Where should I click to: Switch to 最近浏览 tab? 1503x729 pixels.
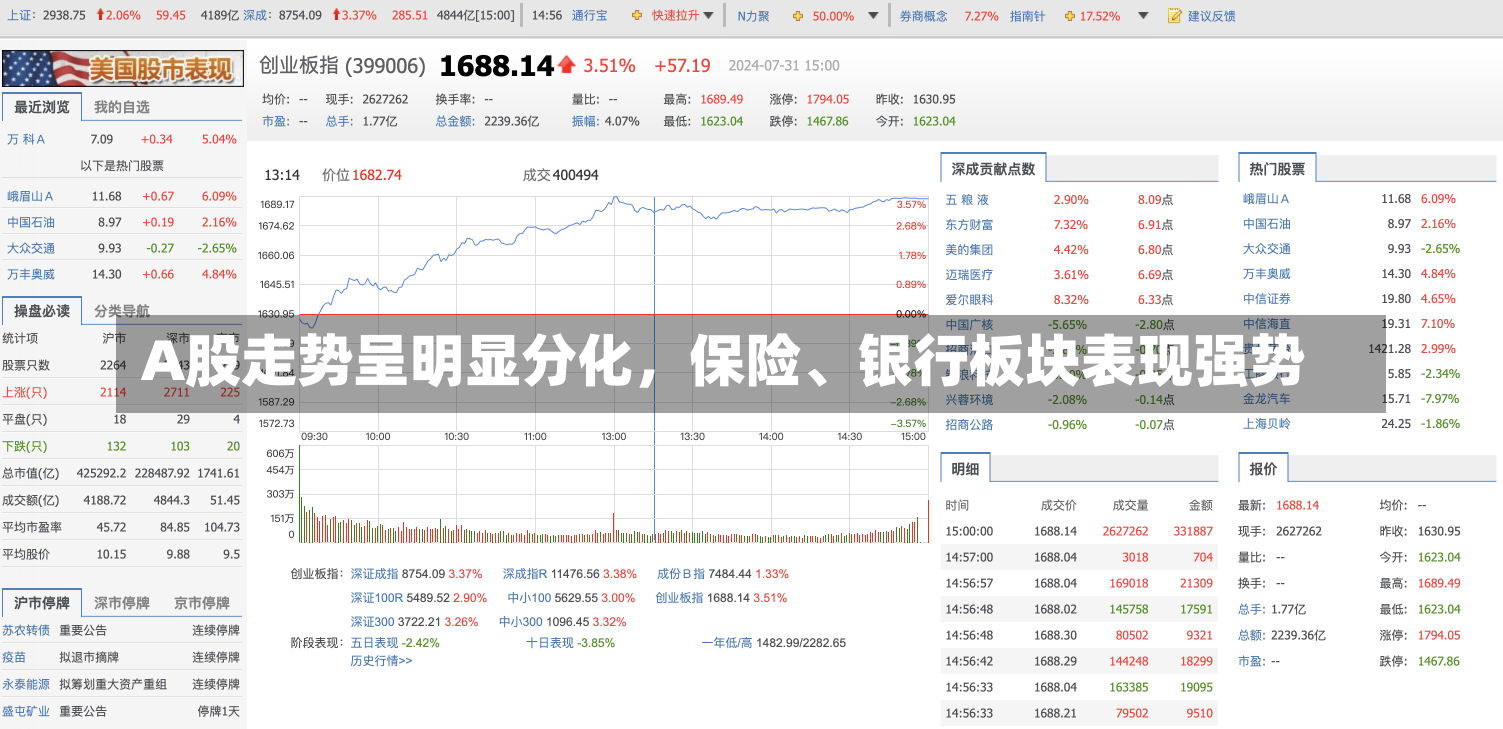click(42, 107)
